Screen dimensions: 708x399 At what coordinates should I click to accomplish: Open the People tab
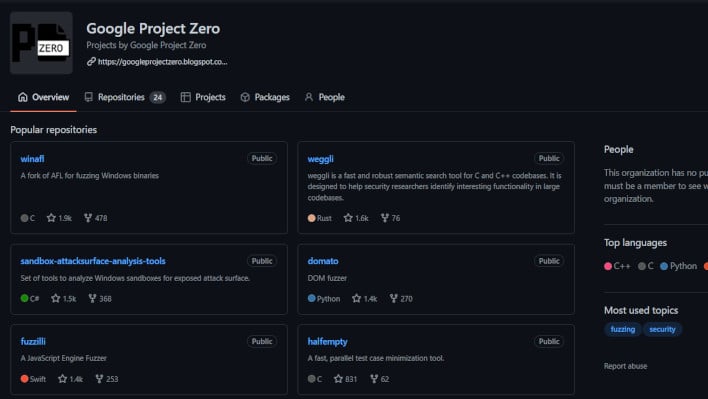[x=325, y=97]
